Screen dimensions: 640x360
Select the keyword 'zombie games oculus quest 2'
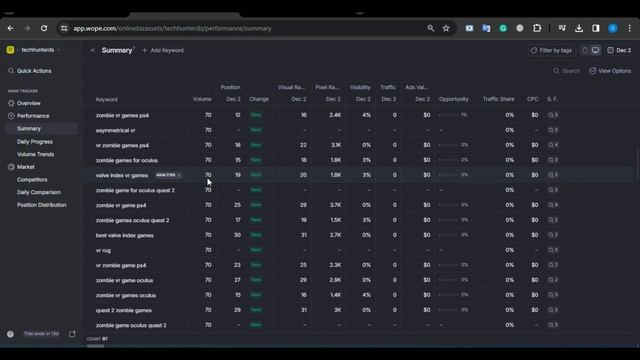click(132, 220)
